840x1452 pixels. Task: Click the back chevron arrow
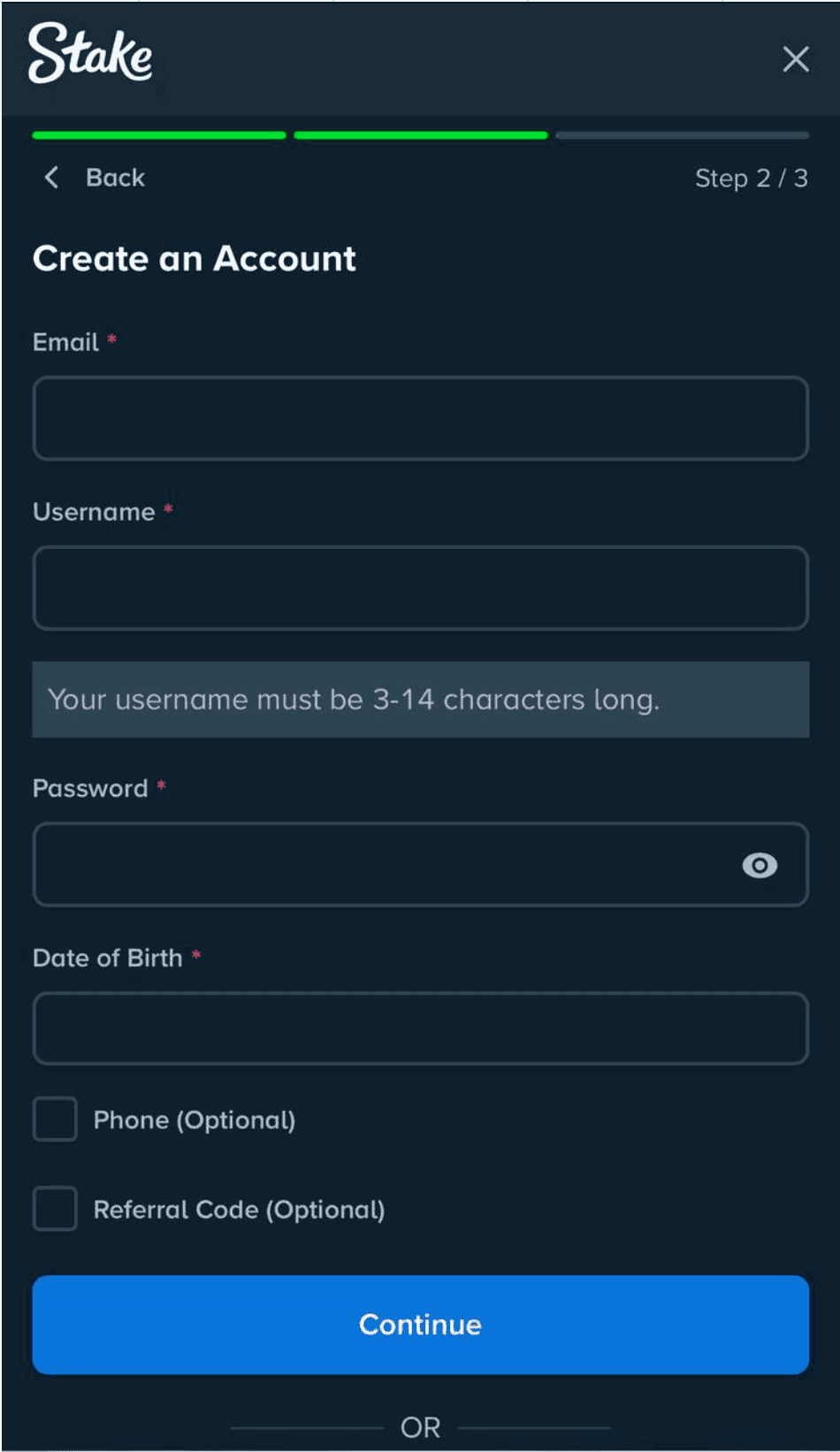[52, 178]
